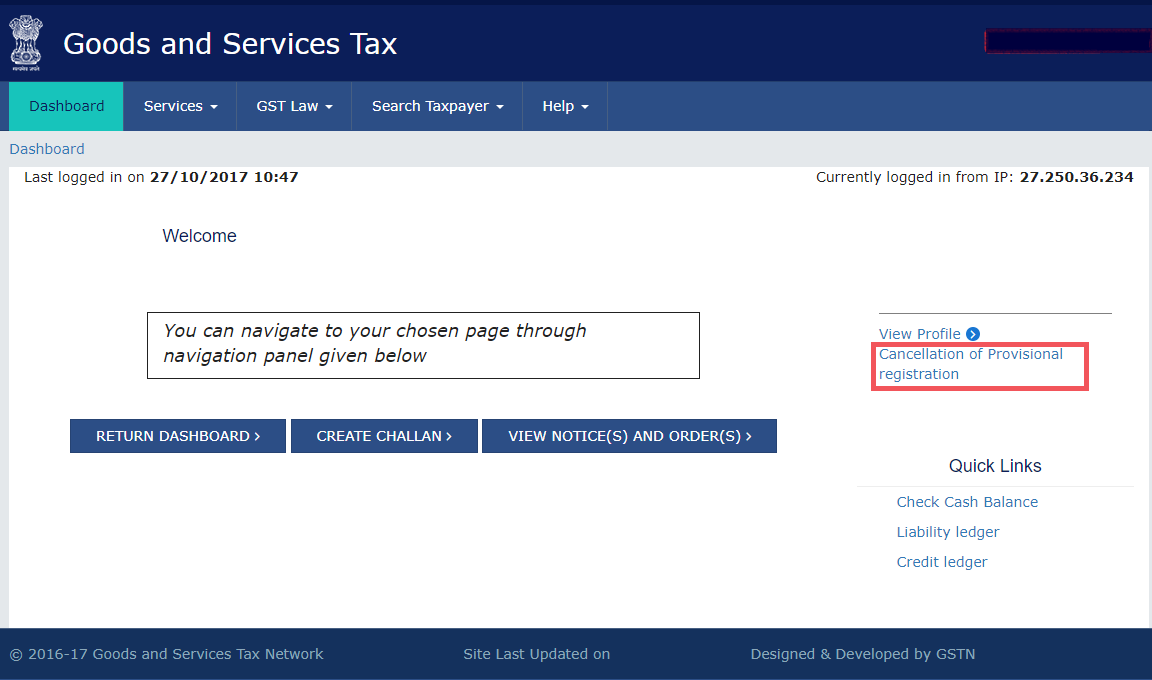Click the arrow icon beside View Profile

(971, 334)
